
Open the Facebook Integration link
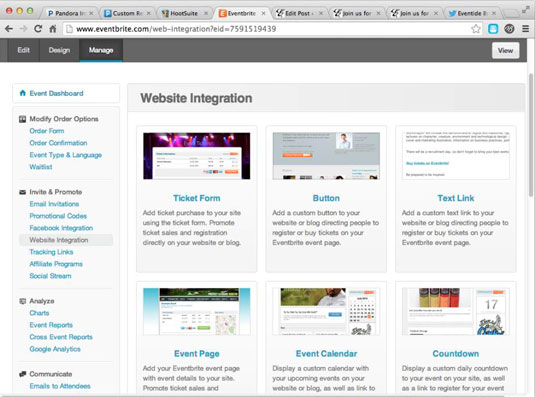pyautogui.click(x=61, y=228)
